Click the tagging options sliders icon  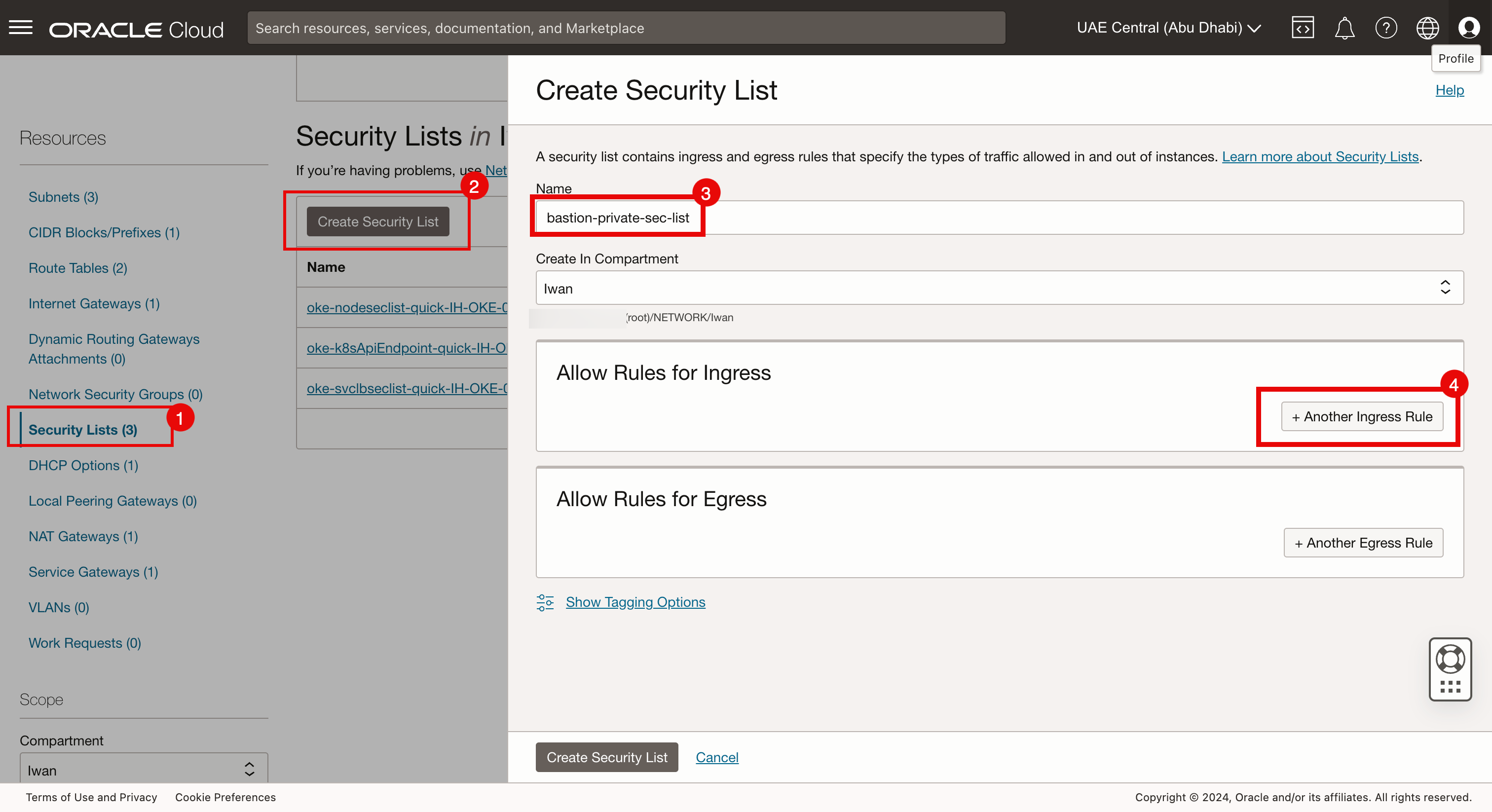[545, 602]
